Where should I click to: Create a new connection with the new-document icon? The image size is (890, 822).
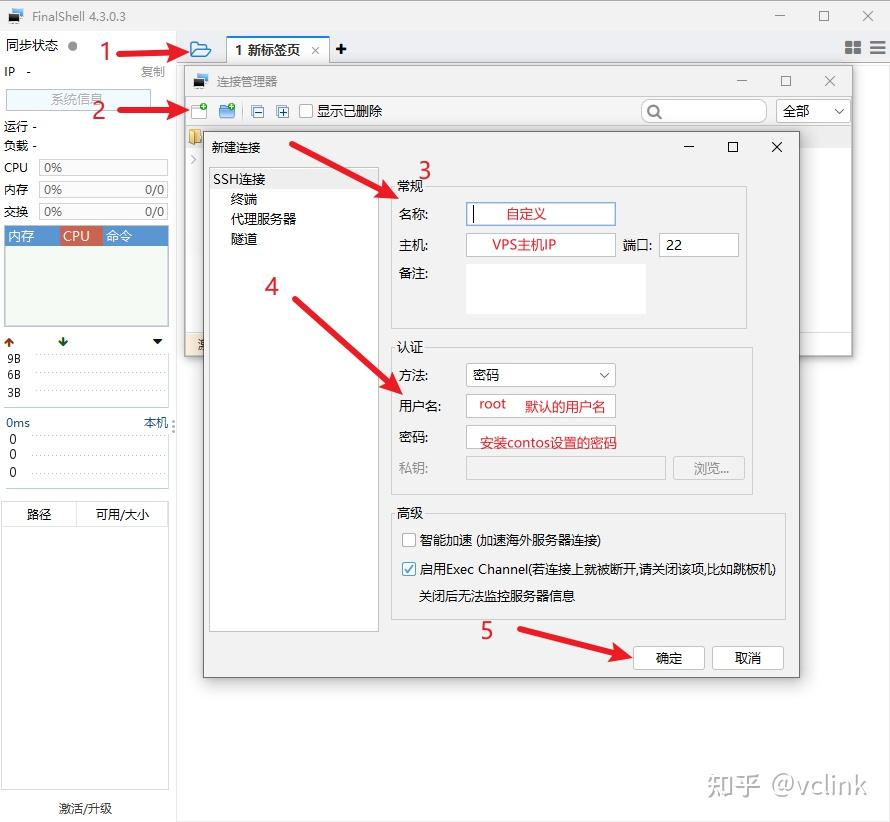pyautogui.click(x=199, y=111)
